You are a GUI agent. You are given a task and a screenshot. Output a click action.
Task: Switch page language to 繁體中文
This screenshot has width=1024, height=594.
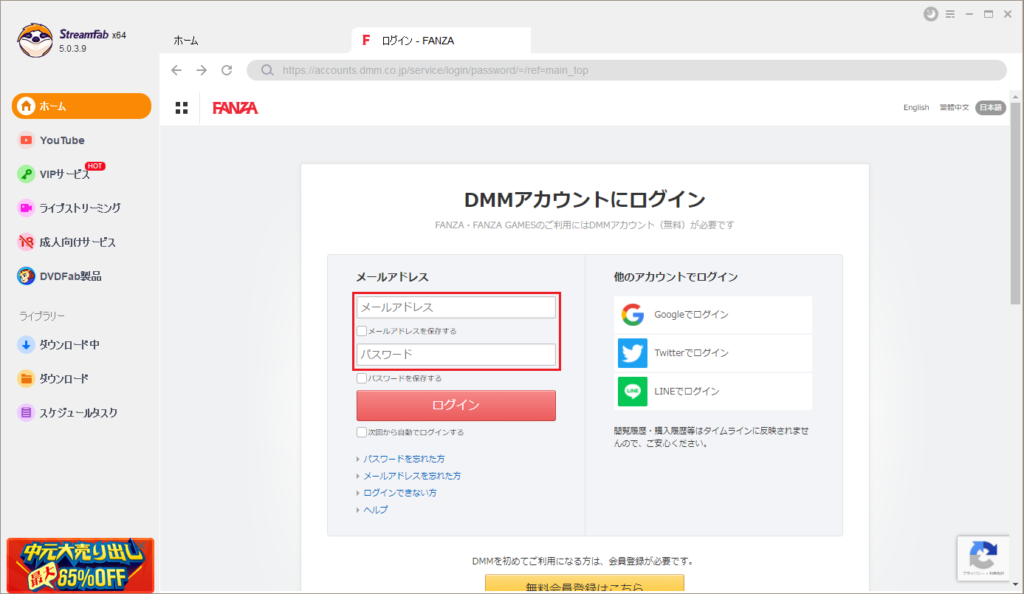tap(954, 108)
